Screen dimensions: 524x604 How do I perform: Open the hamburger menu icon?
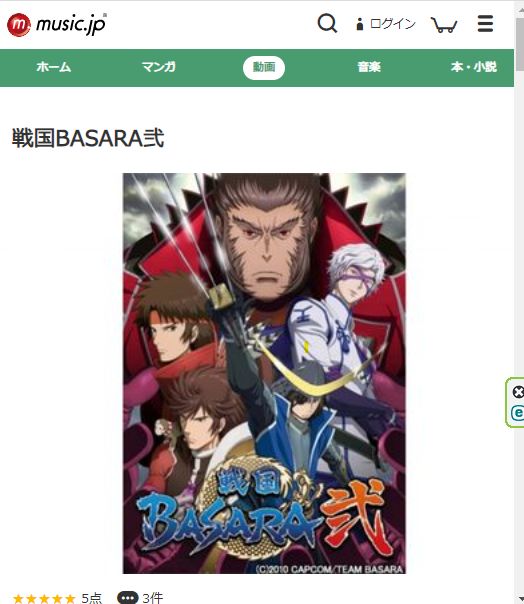click(x=485, y=24)
